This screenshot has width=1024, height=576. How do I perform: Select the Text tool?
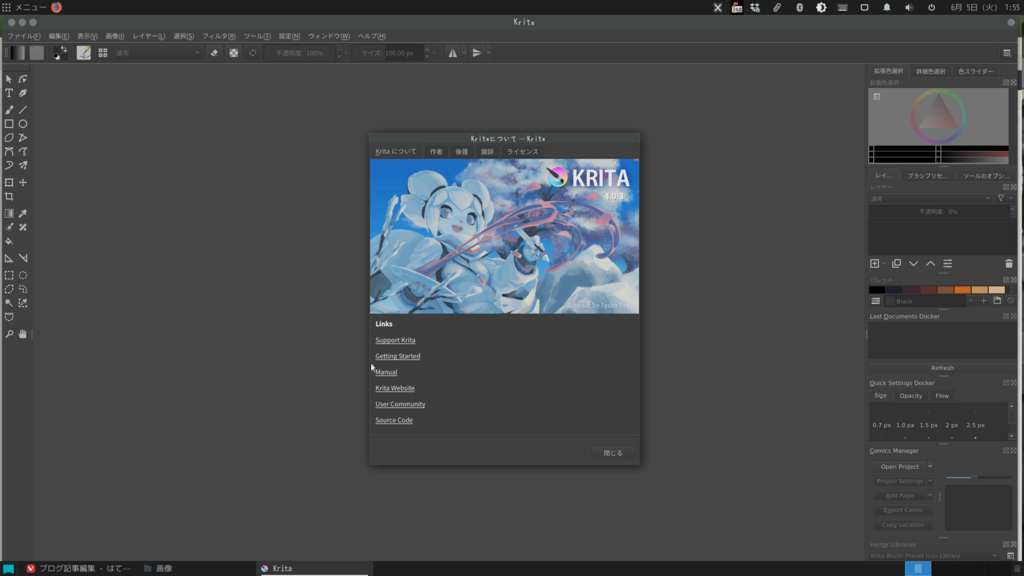pyautogui.click(x=9, y=93)
